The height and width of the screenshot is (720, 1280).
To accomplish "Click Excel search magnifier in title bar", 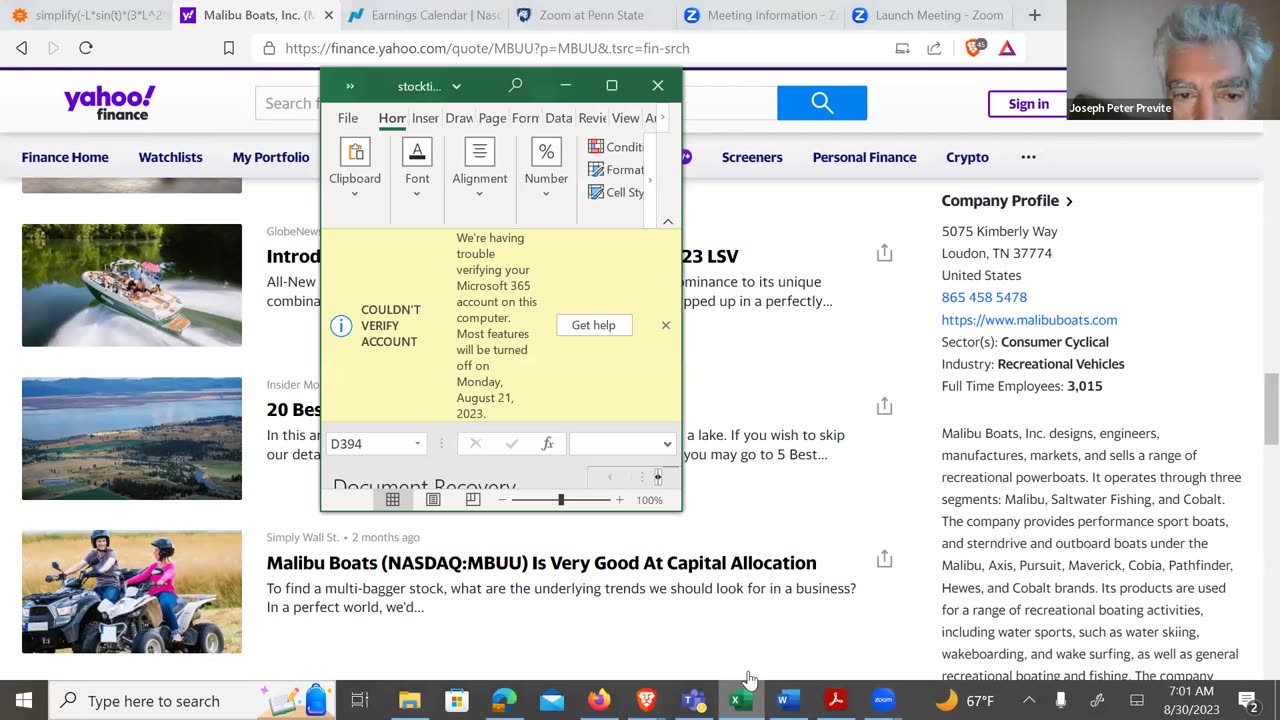I will [x=515, y=86].
